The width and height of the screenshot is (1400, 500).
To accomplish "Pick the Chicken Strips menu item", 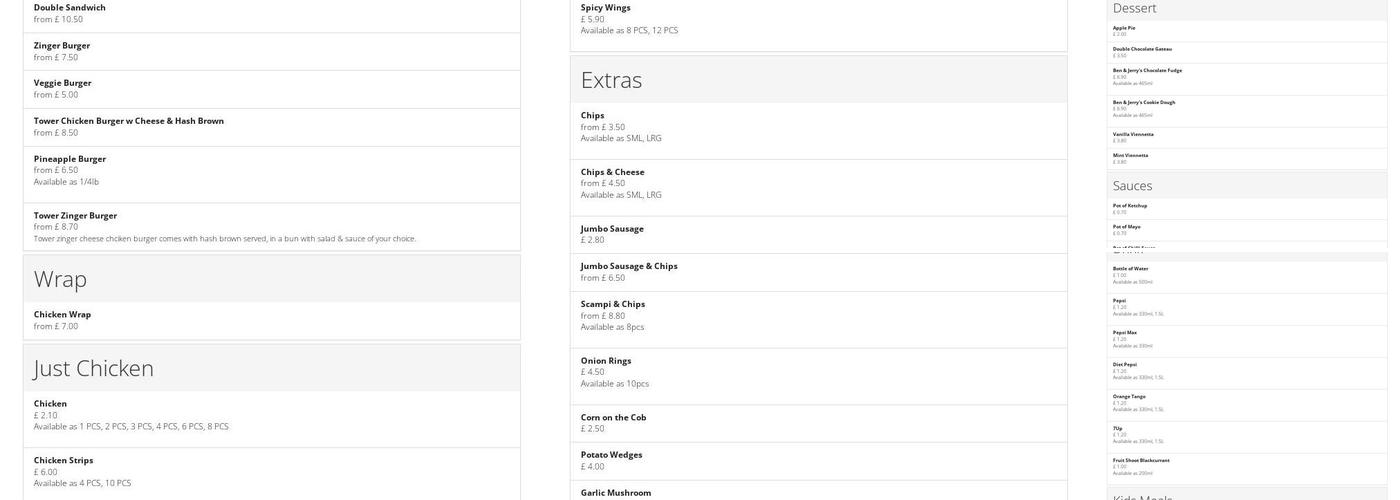I will [x=64, y=461].
